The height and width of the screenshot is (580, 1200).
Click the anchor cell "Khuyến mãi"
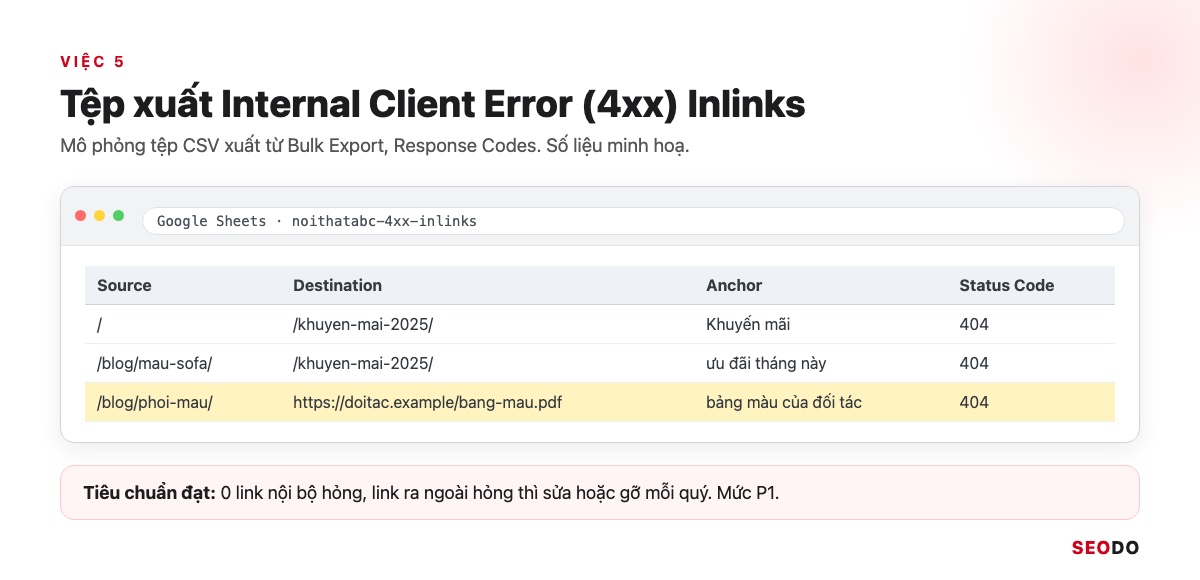749,324
